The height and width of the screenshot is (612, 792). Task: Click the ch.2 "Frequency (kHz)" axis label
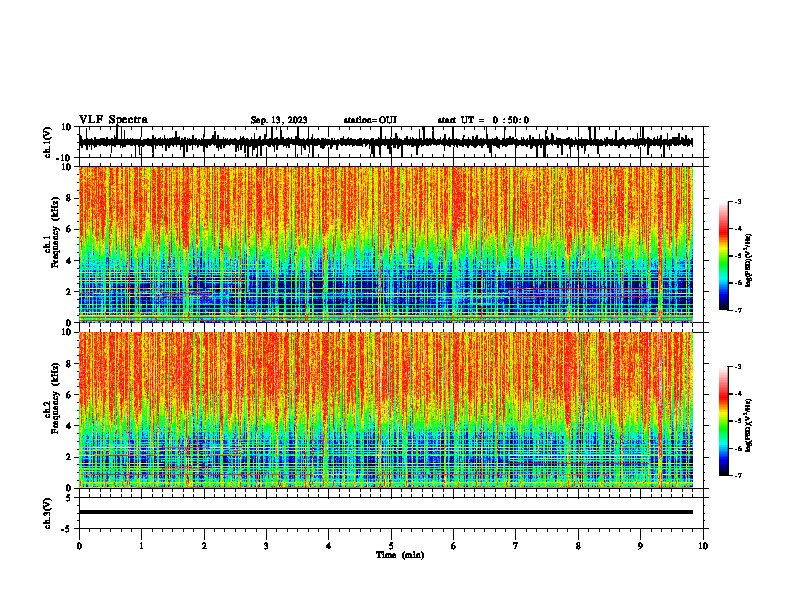click(55, 398)
